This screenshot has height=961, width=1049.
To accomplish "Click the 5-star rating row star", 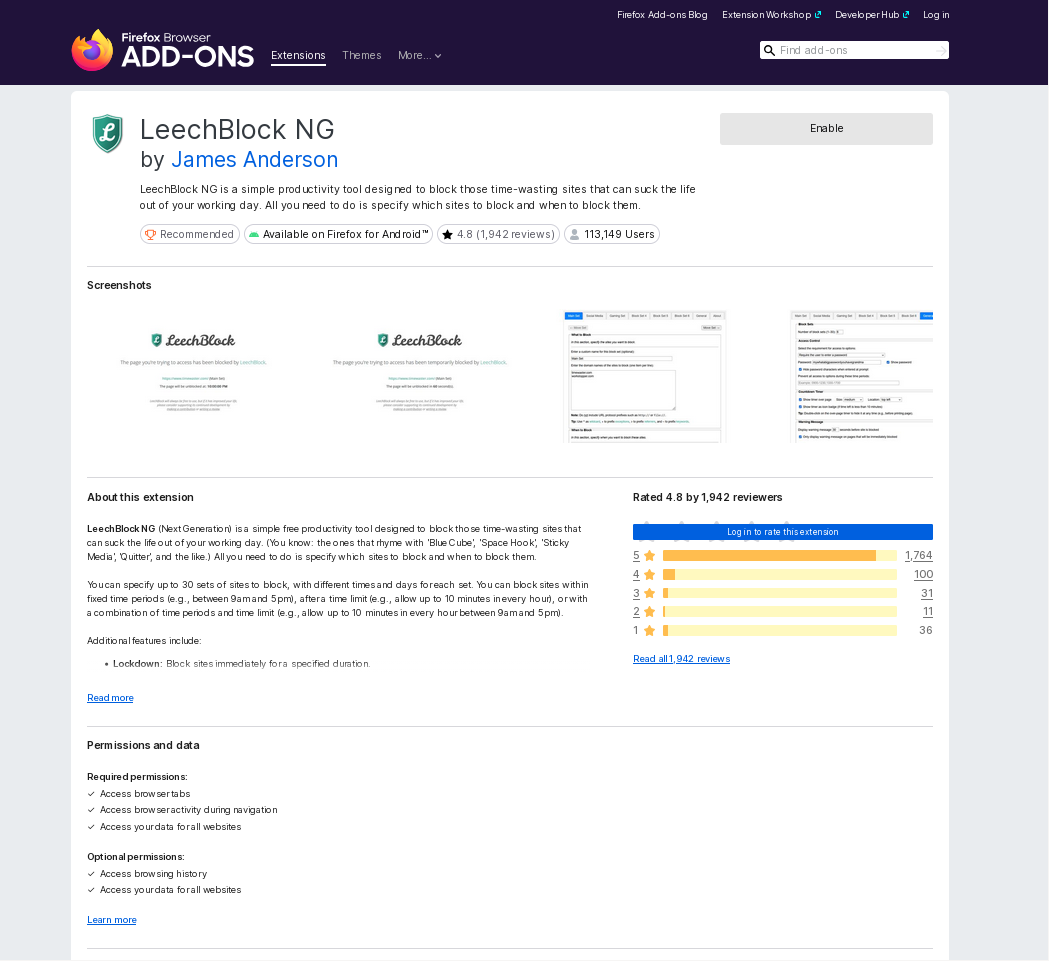I will [649, 556].
